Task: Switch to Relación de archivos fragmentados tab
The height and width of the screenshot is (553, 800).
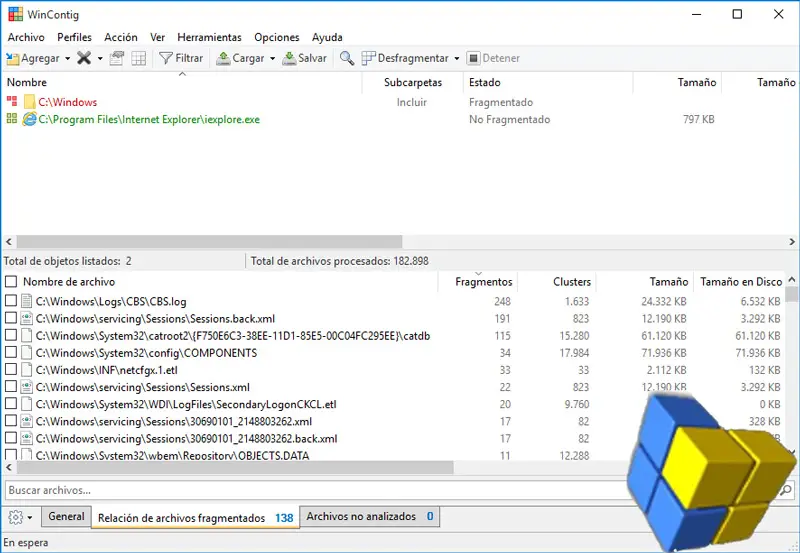Action: (x=195, y=518)
